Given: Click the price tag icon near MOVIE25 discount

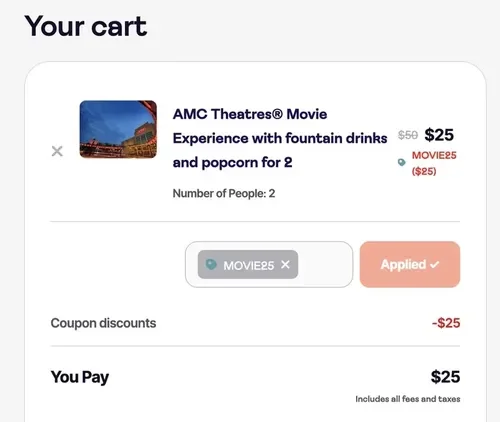Looking at the screenshot, I should pyautogui.click(x=402, y=162).
